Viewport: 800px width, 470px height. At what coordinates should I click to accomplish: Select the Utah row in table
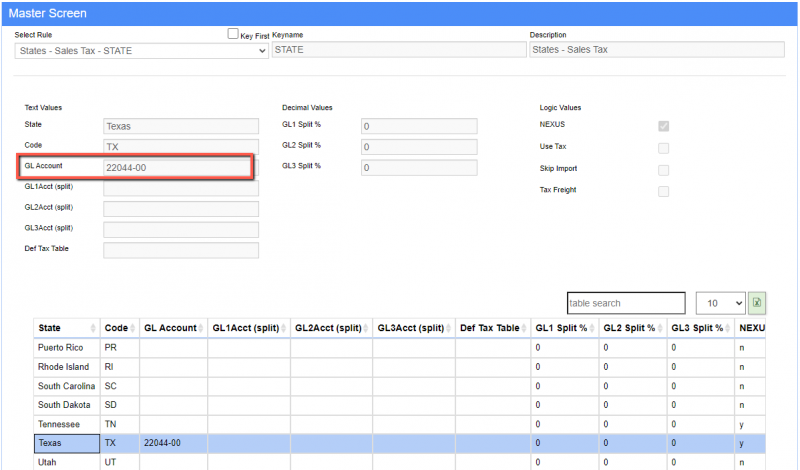point(66,463)
